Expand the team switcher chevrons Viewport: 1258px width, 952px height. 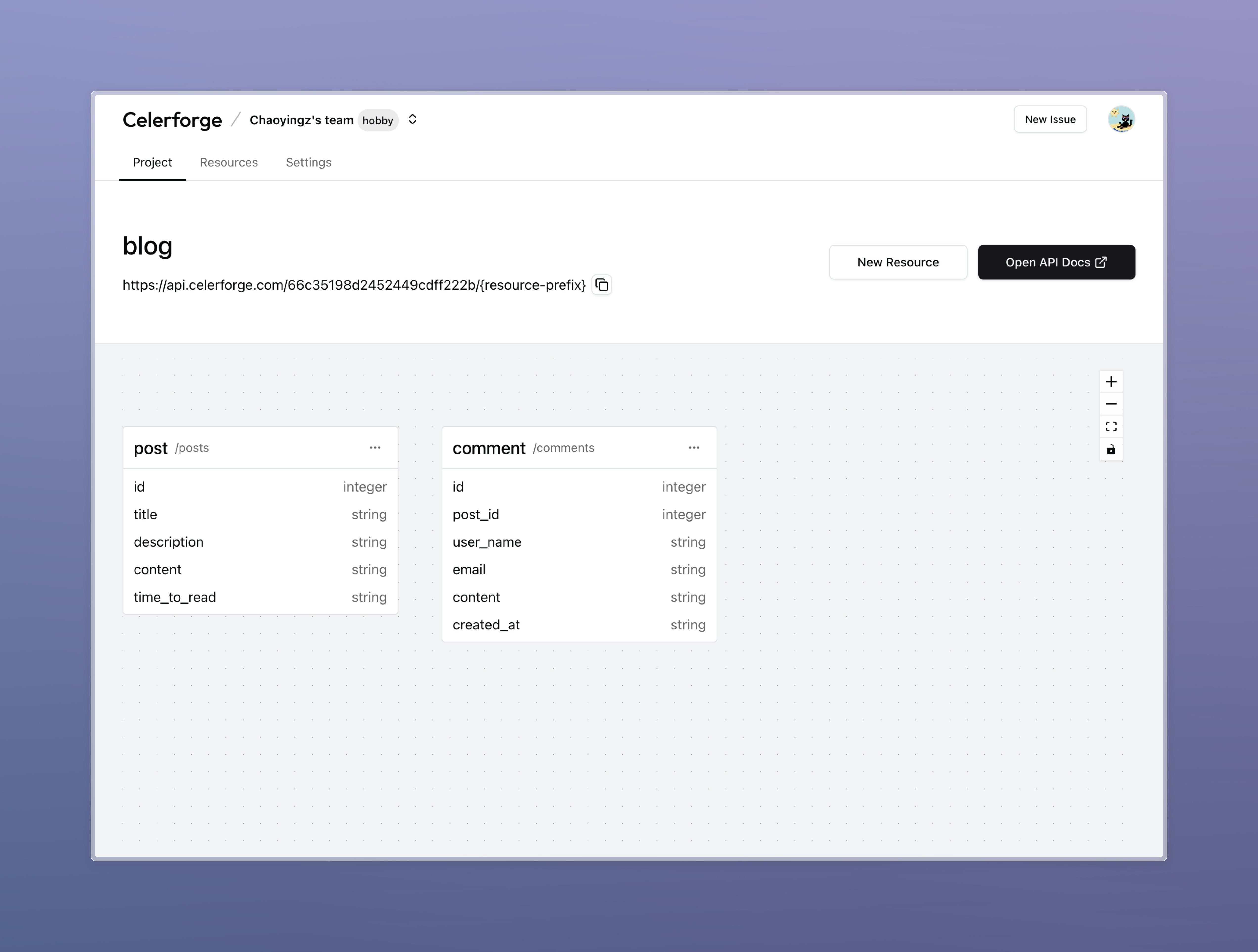[x=413, y=119]
